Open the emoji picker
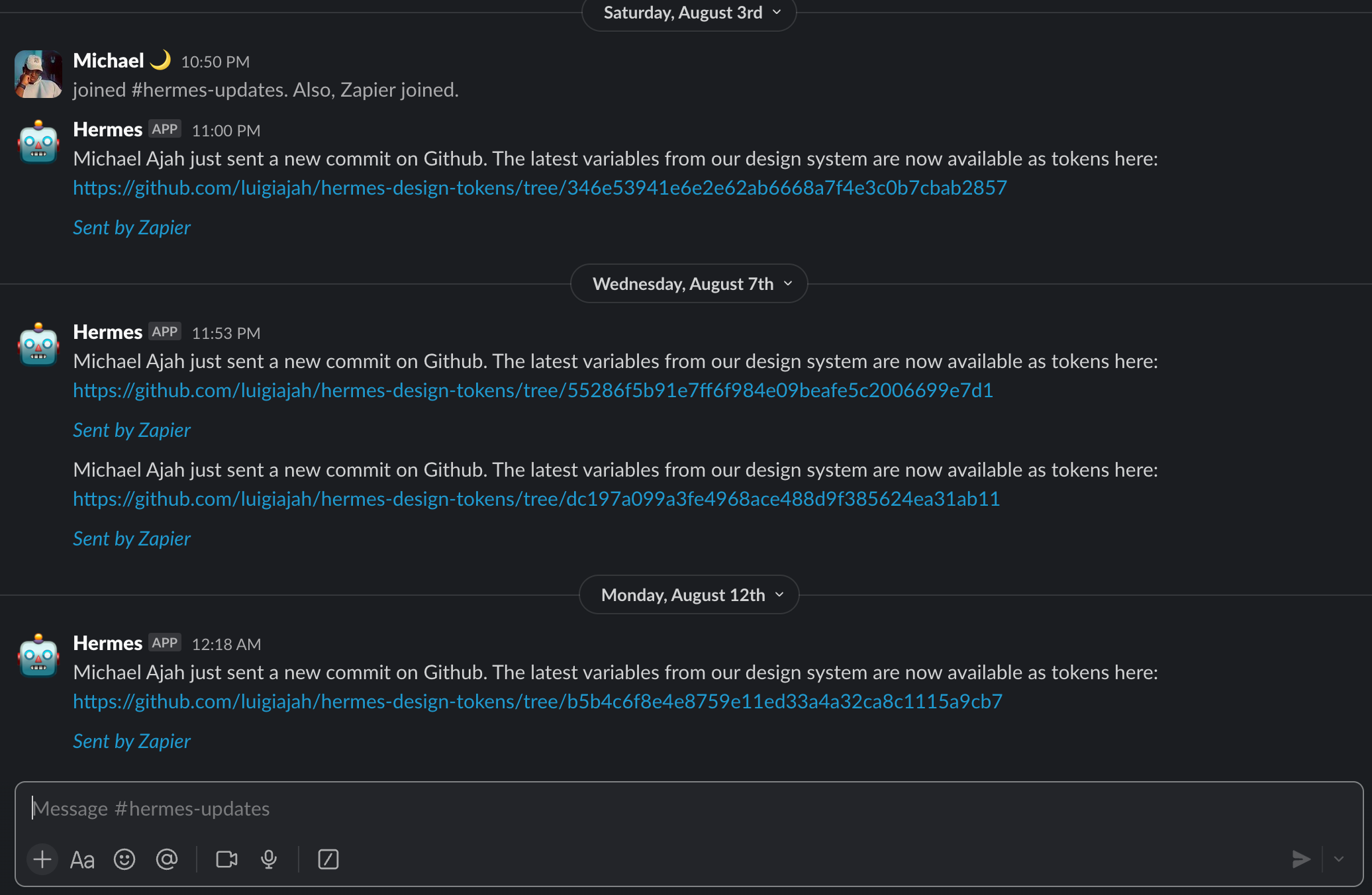 point(124,859)
